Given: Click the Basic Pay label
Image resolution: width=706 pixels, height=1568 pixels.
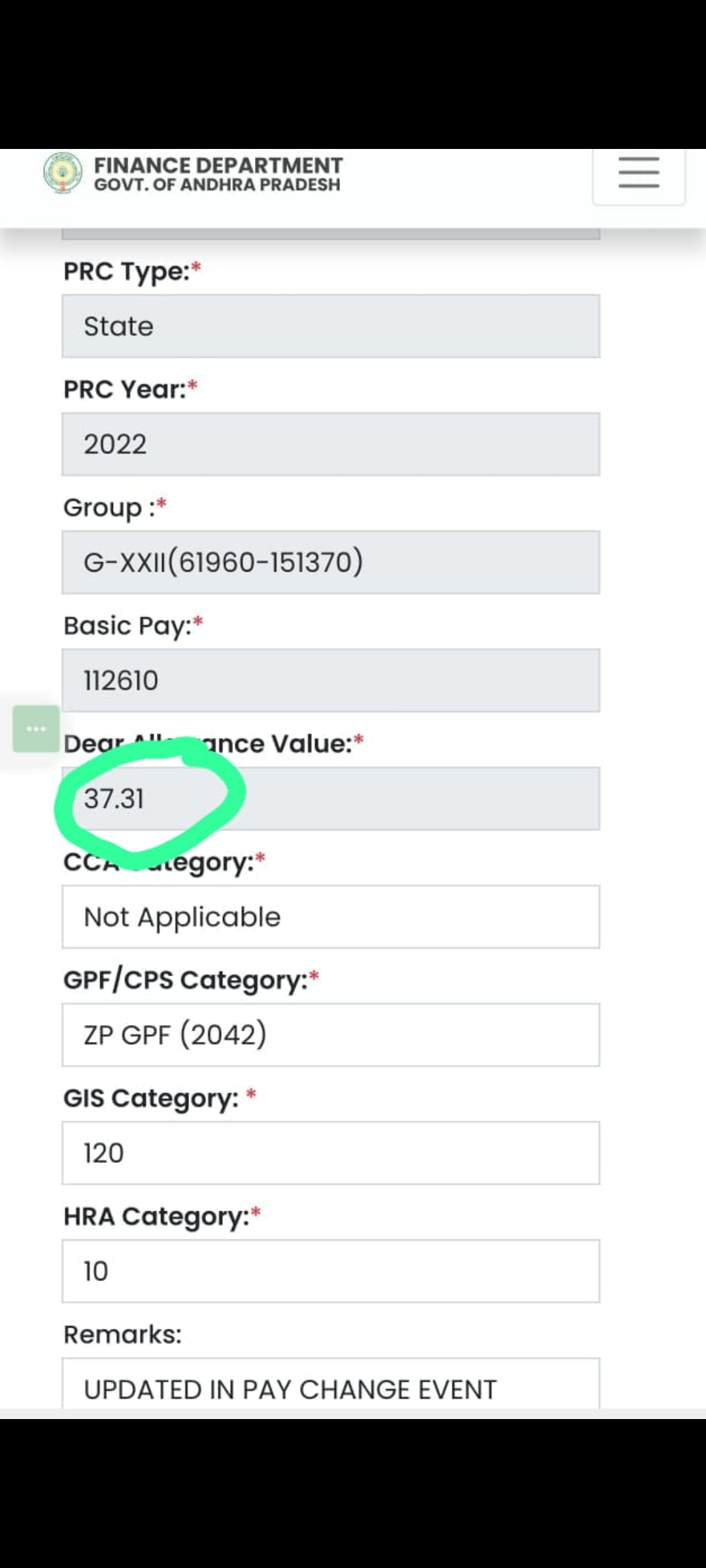Looking at the screenshot, I should pos(127,626).
